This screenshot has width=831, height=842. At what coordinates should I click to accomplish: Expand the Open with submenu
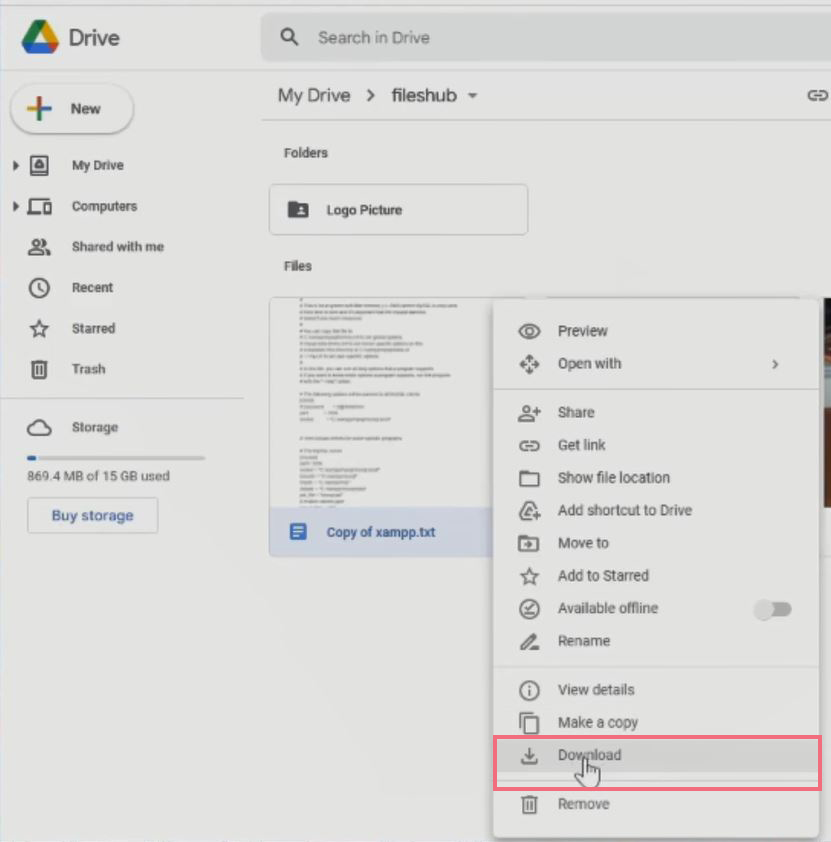774,364
